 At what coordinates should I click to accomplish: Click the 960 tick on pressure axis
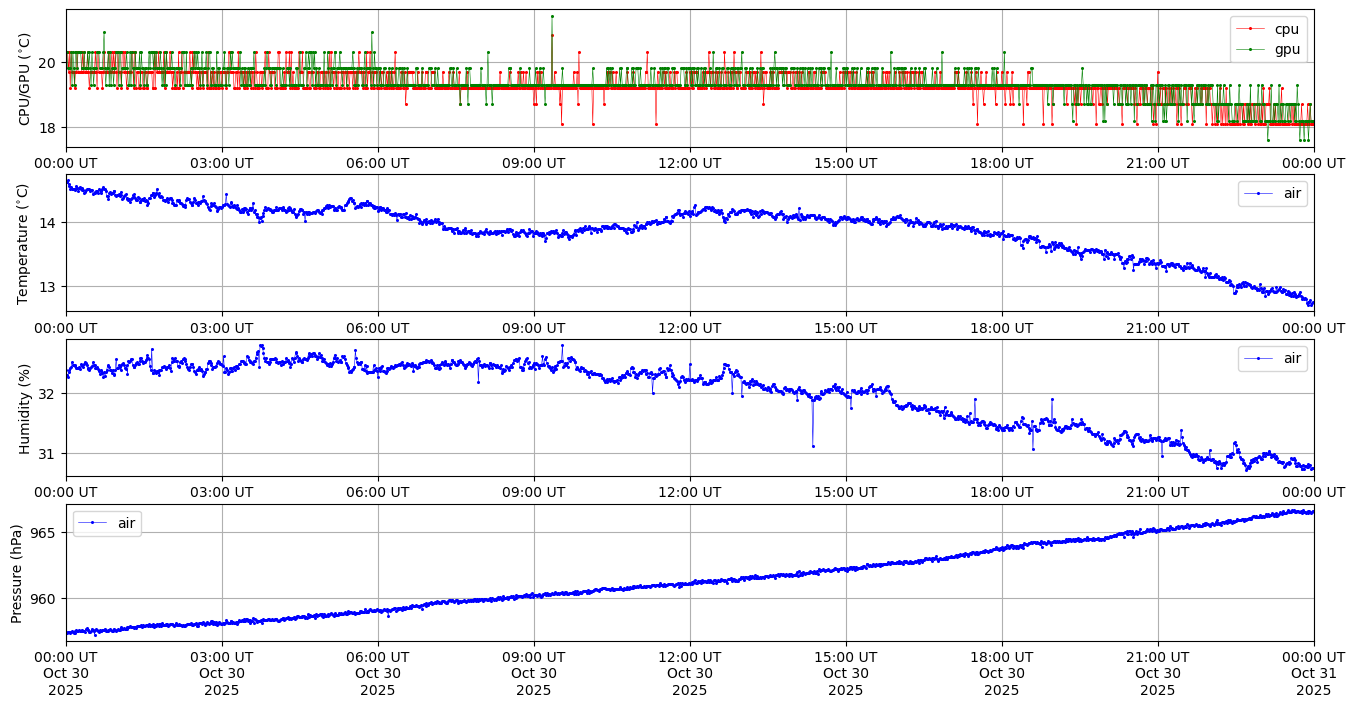pos(45,599)
